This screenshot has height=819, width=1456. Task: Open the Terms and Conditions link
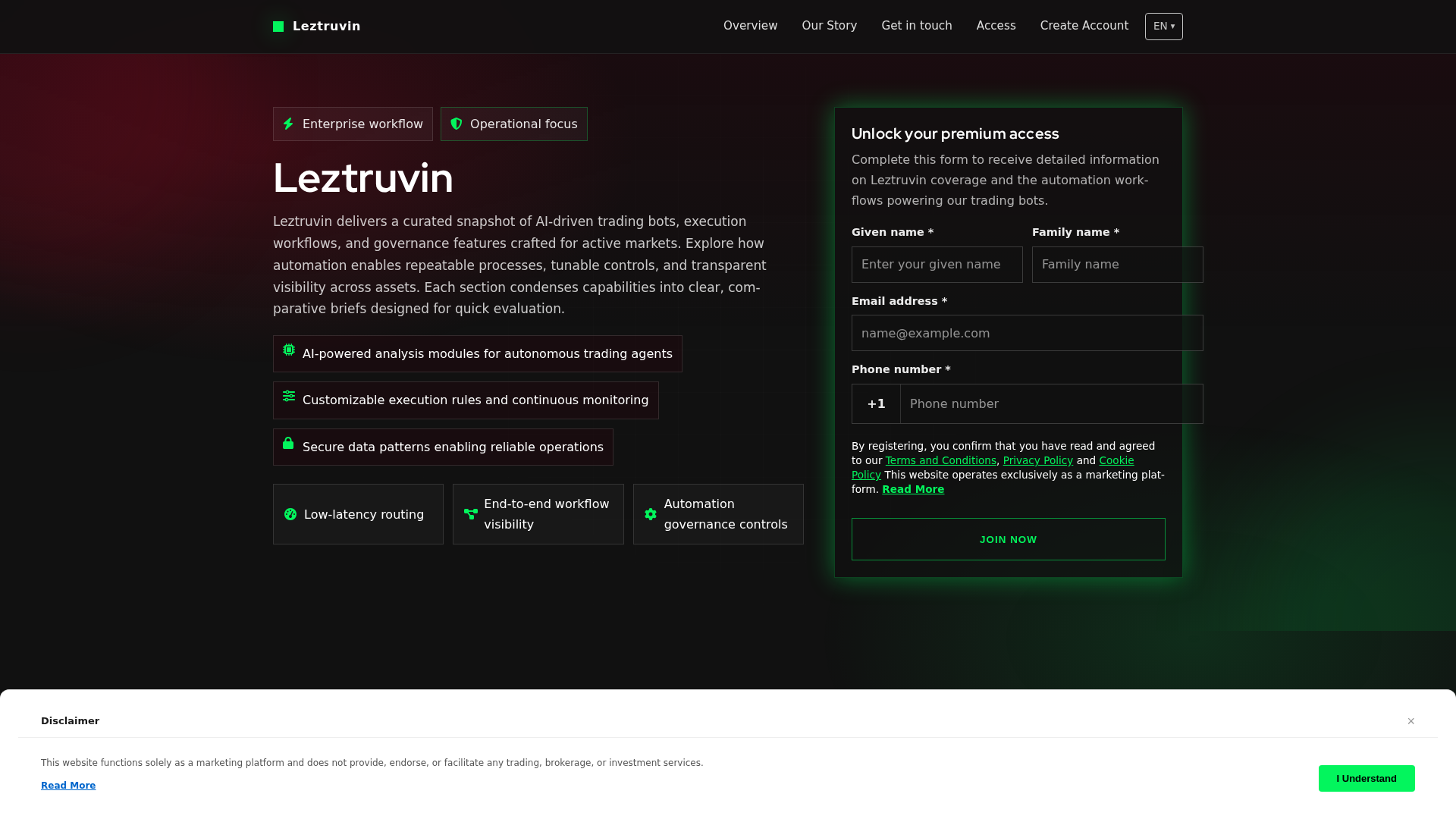tap(941, 460)
